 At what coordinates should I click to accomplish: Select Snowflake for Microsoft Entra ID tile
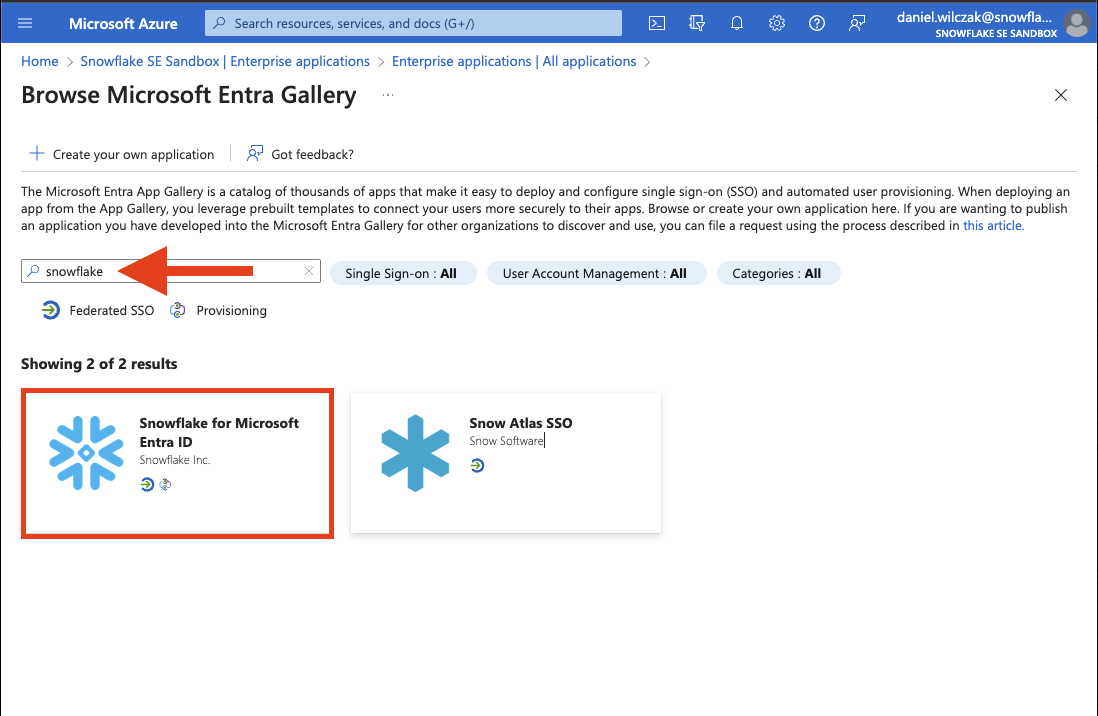177,463
